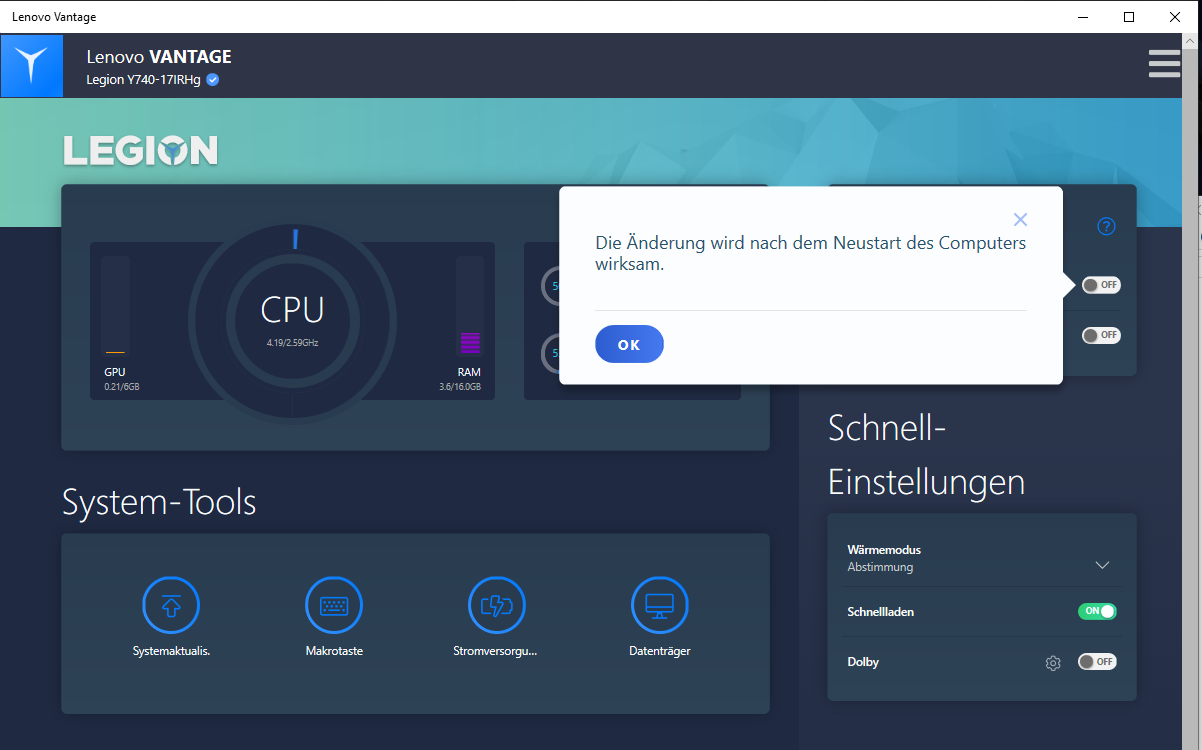Screen dimensions: 1202x750
Task: Click the CPU gauge circle
Action: 293,319
